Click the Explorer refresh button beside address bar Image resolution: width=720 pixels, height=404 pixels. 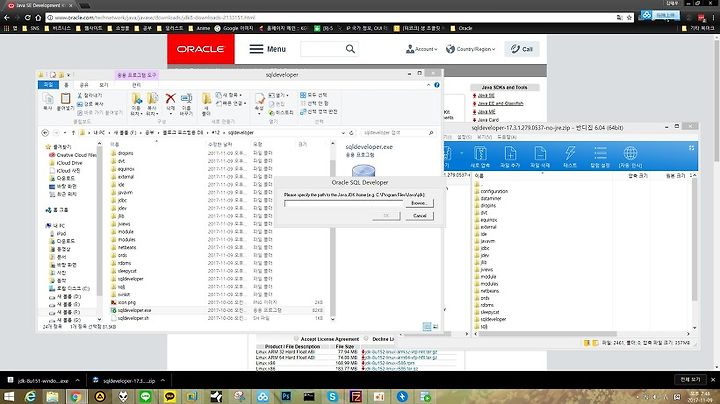click(351, 133)
